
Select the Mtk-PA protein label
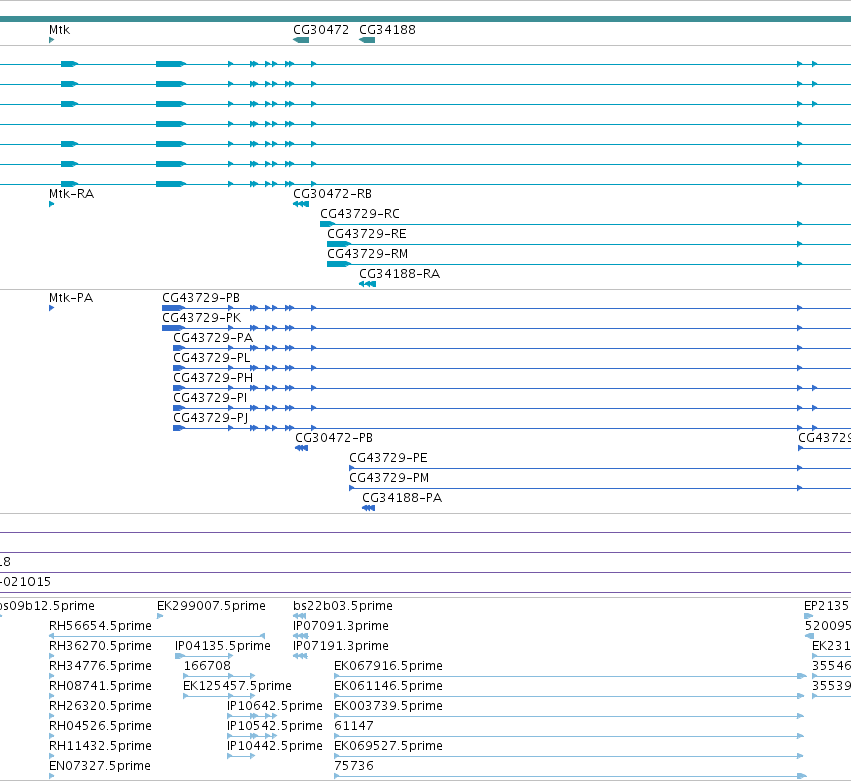pyautogui.click(x=71, y=298)
